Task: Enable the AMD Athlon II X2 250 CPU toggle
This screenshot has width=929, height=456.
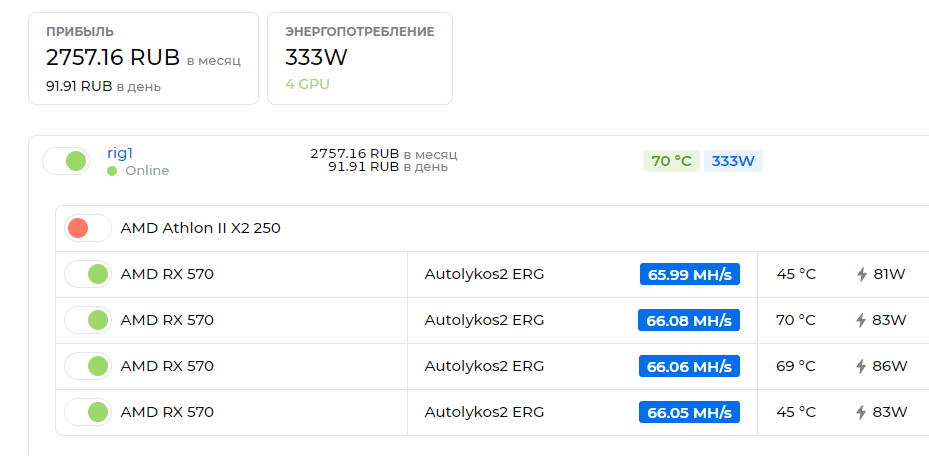Action: point(88,228)
